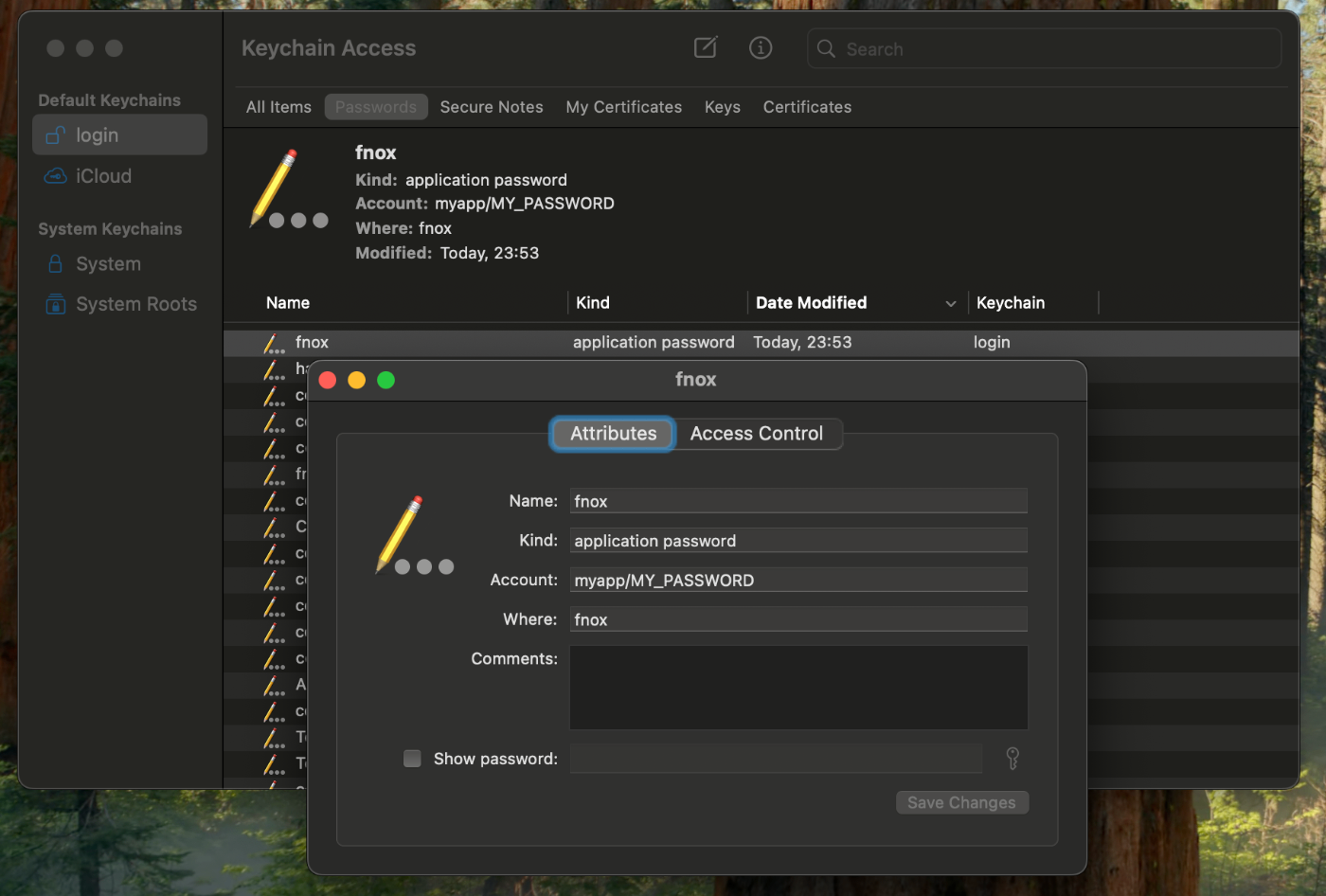Select the fnox row in the list
1326x896 pixels.
pyautogui.click(x=761, y=343)
